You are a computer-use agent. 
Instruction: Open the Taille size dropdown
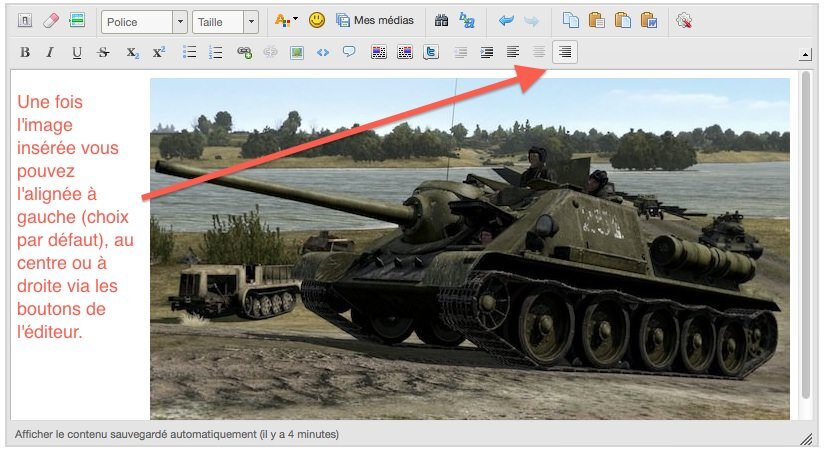click(225, 22)
